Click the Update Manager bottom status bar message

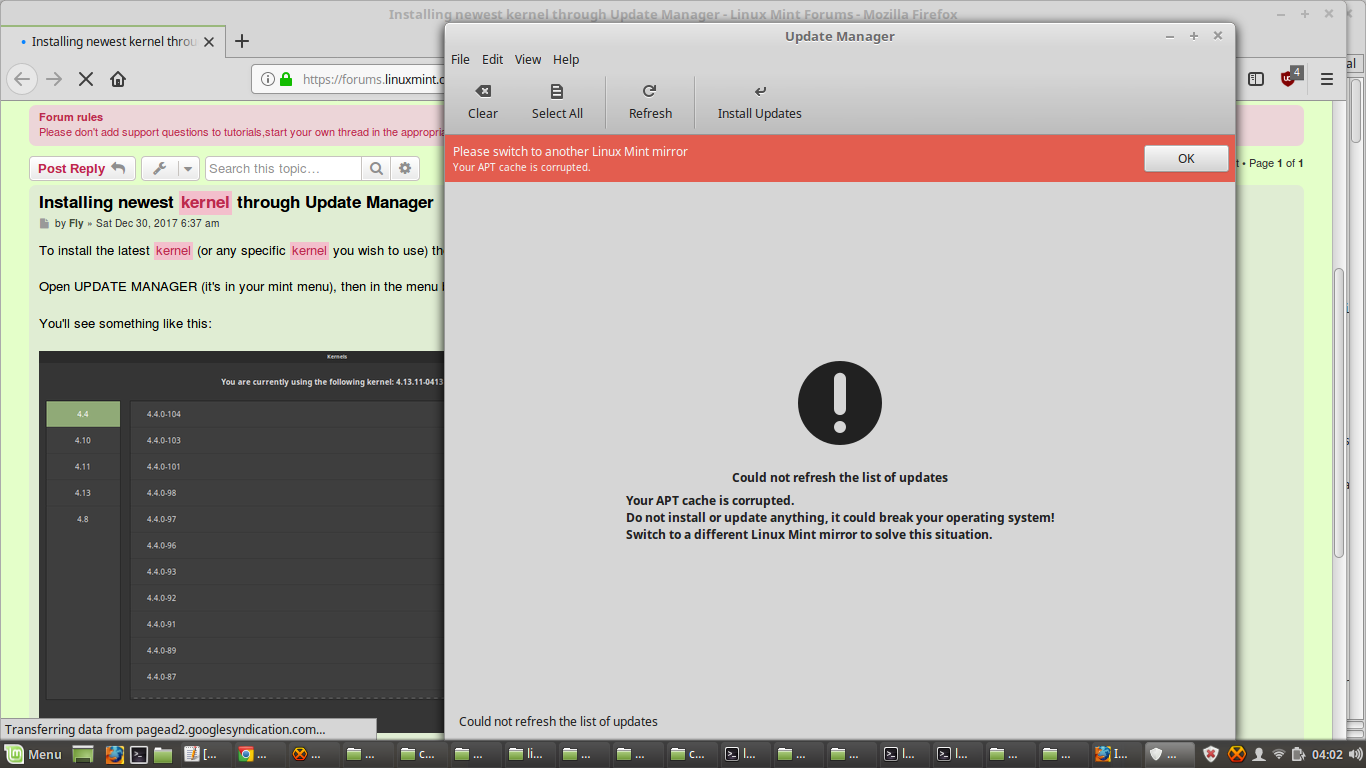pyautogui.click(x=558, y=721)
